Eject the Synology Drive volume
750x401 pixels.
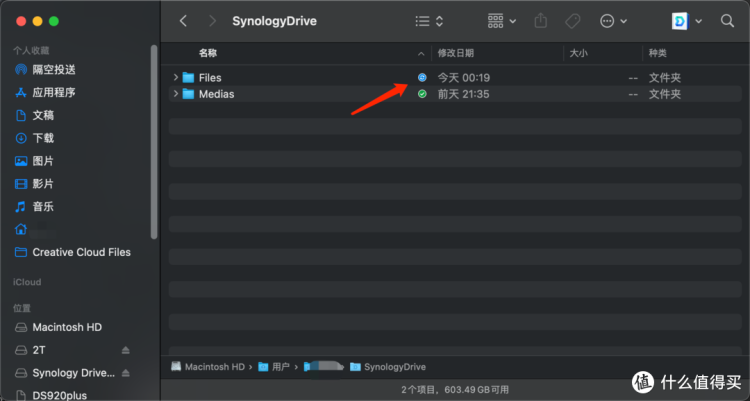[x=125, y=373]
